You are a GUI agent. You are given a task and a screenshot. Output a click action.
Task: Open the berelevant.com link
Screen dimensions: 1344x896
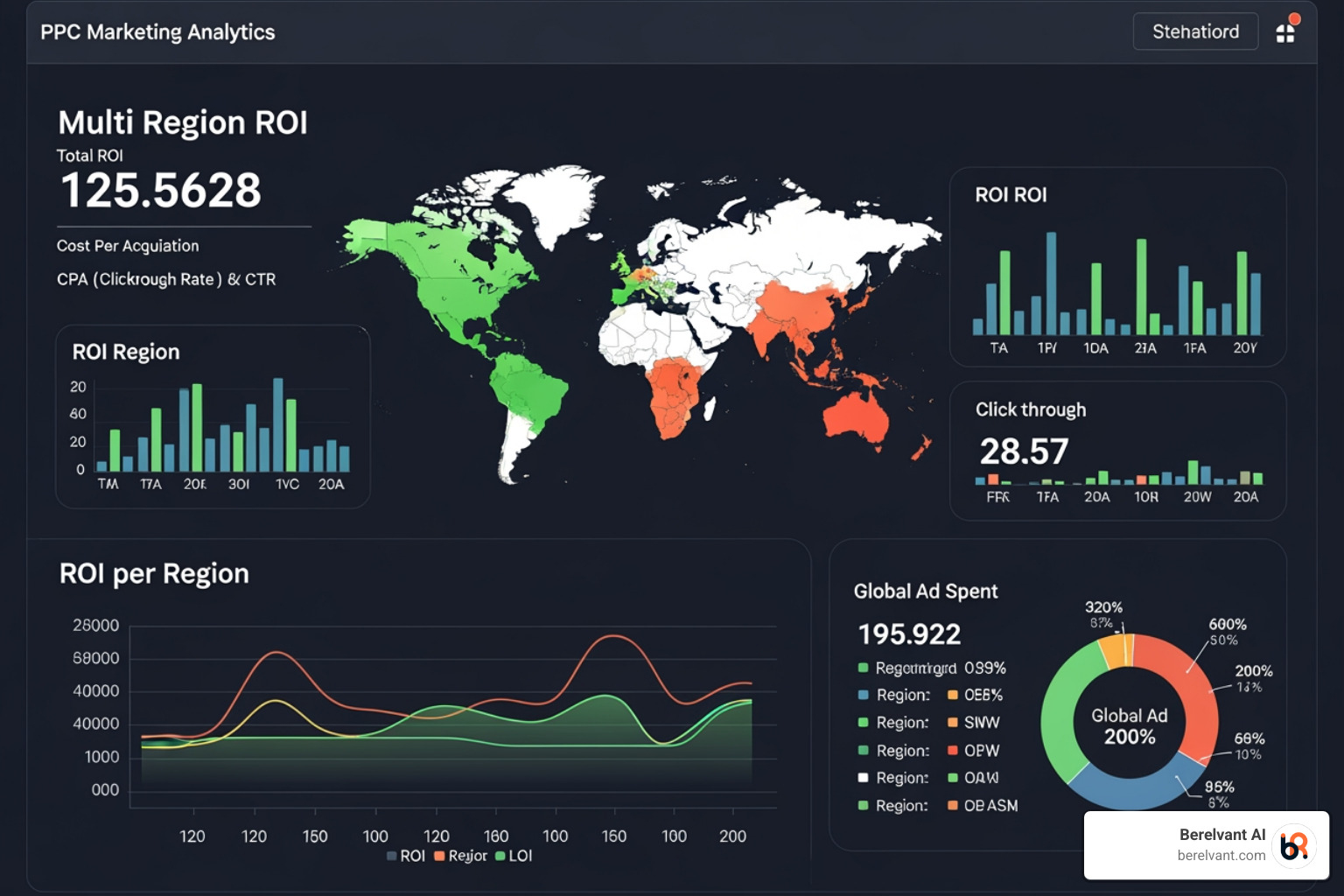click(1221, 856)
